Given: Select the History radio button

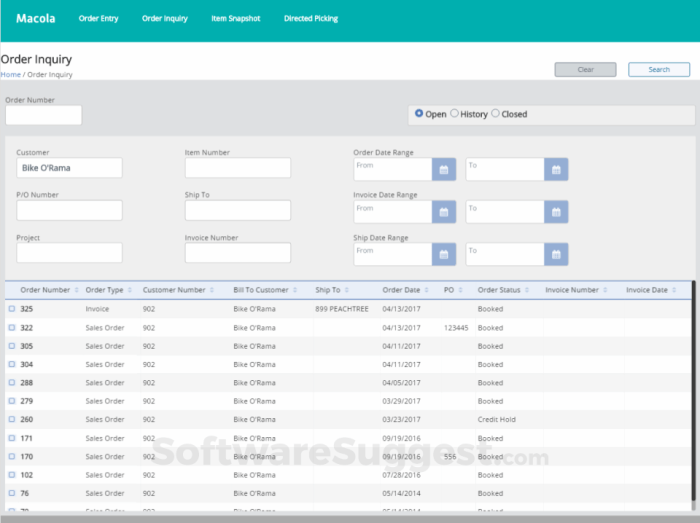Looking at the screenshot, I should pos(454,113).
